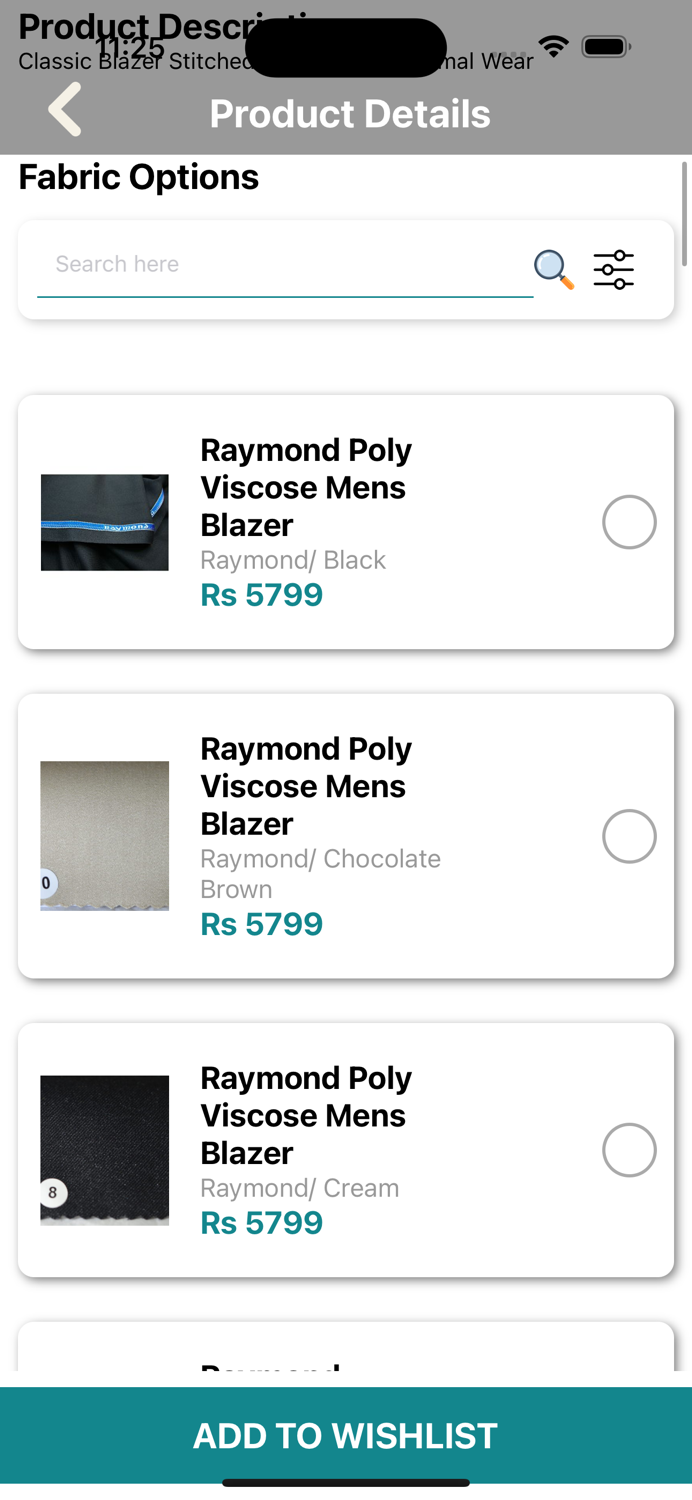Click the 'Product Details' header title
Image resolution: width=692 pixels, height=1500 pixels.
(350, 114)
